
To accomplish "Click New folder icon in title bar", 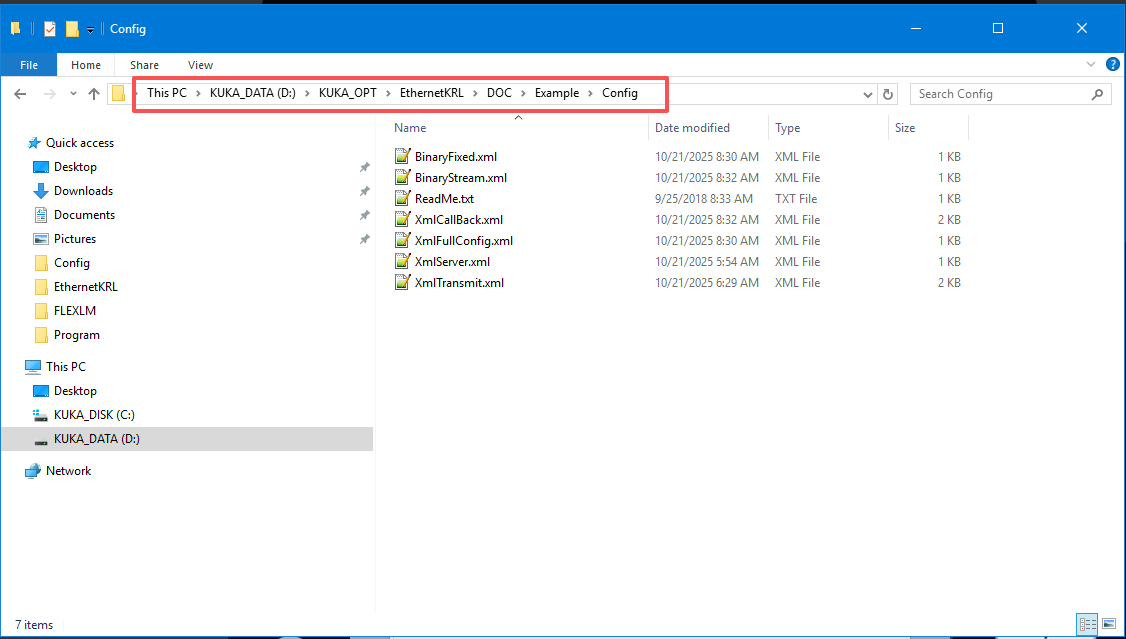I will [x=72, y=29].
